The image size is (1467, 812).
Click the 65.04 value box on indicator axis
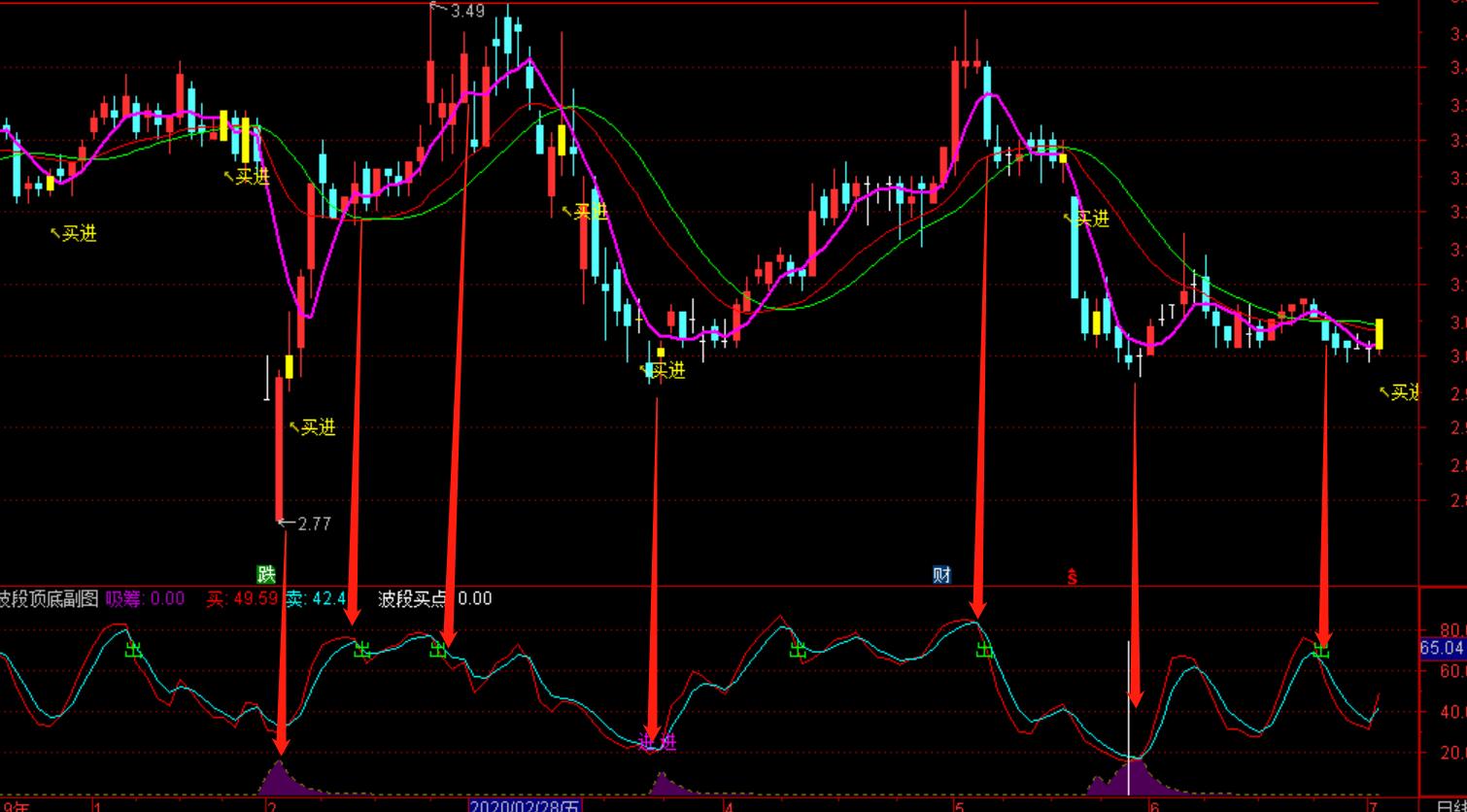pos(1442,648)
